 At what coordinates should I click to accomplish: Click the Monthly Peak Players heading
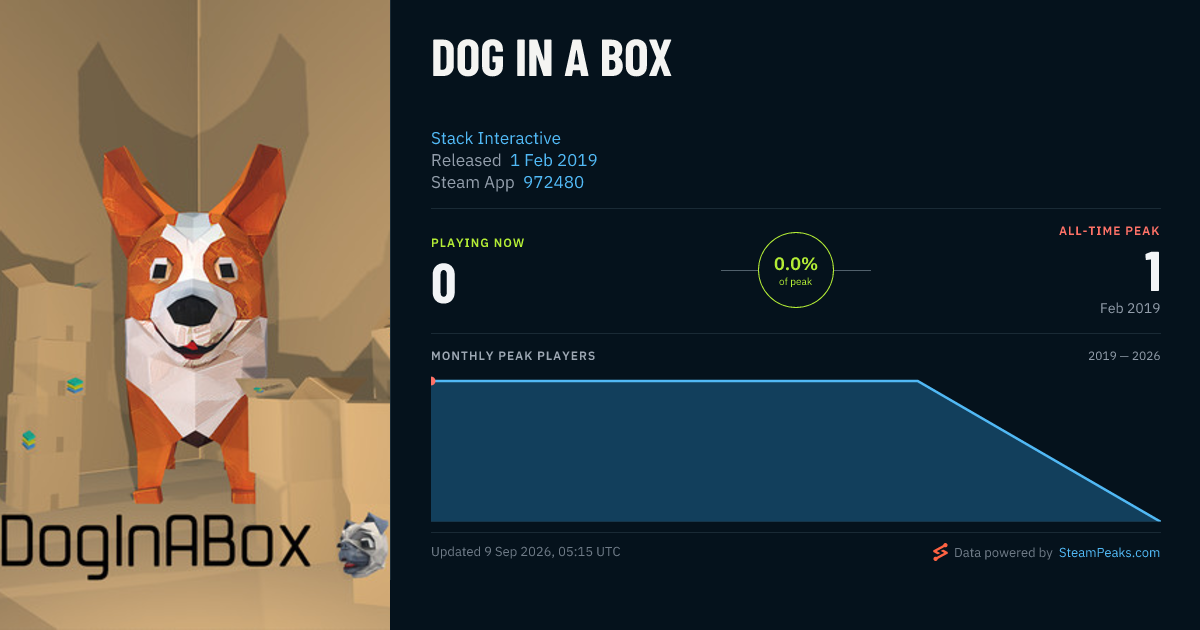pyautogui.click(x=513, y=356)
